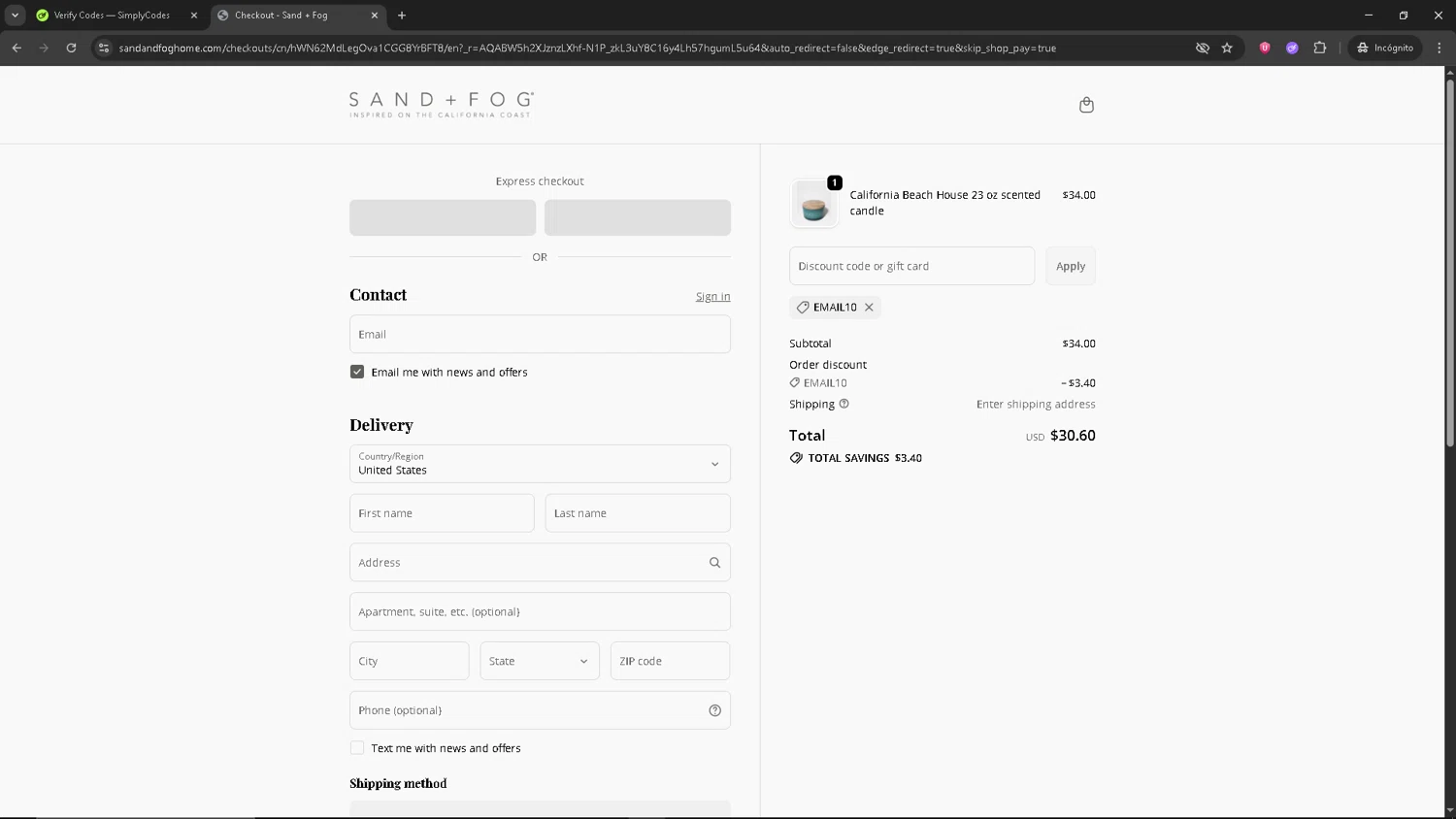This screenshot has width=1456, height=819.
Task: Click the discount tag icon beside TOTAL SAVINGS
Action: click(x=796, y=458)
